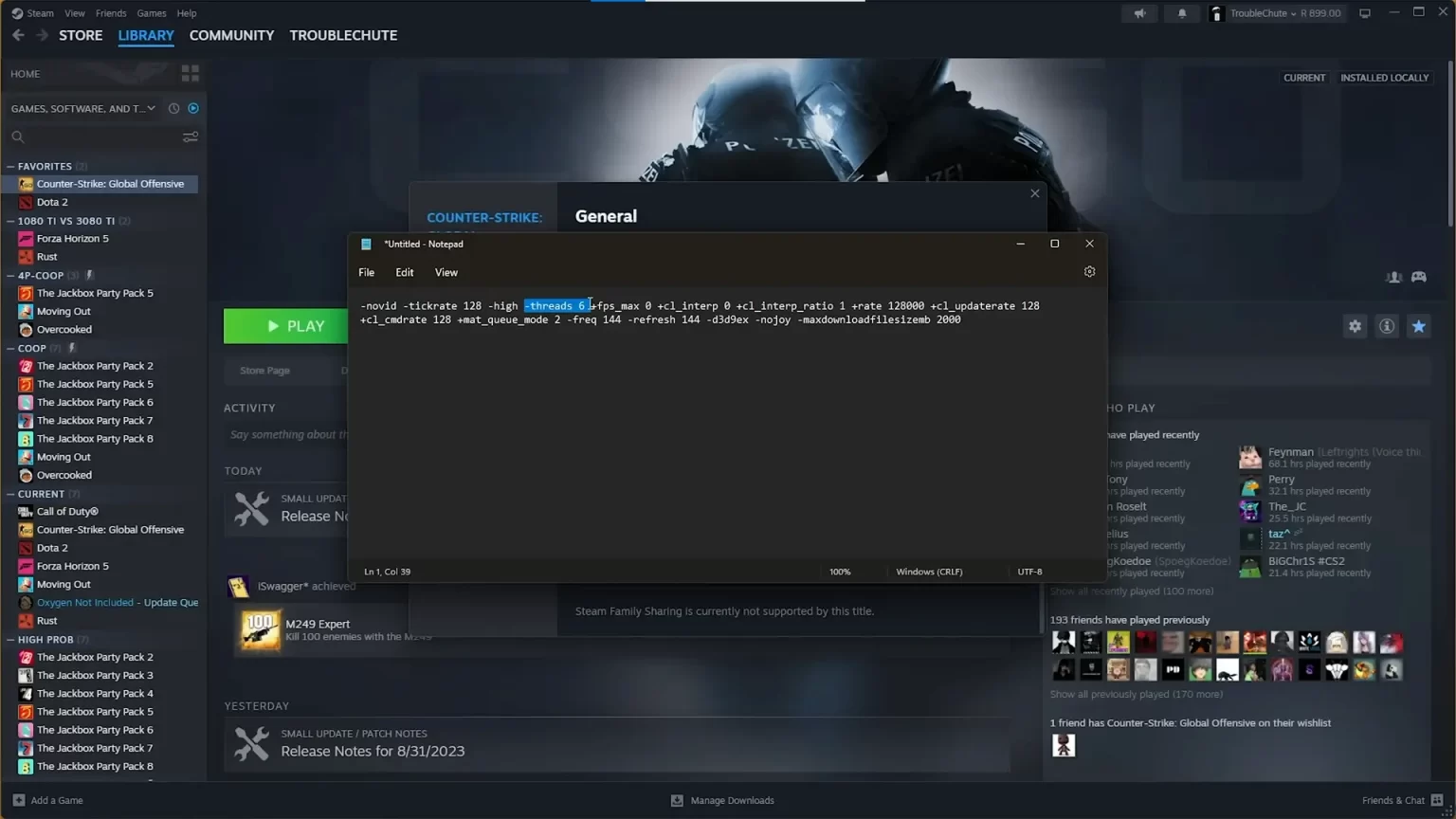1456x819 pixels.
Task: Show all previously played friends
Action: (x=1136, y=694)
